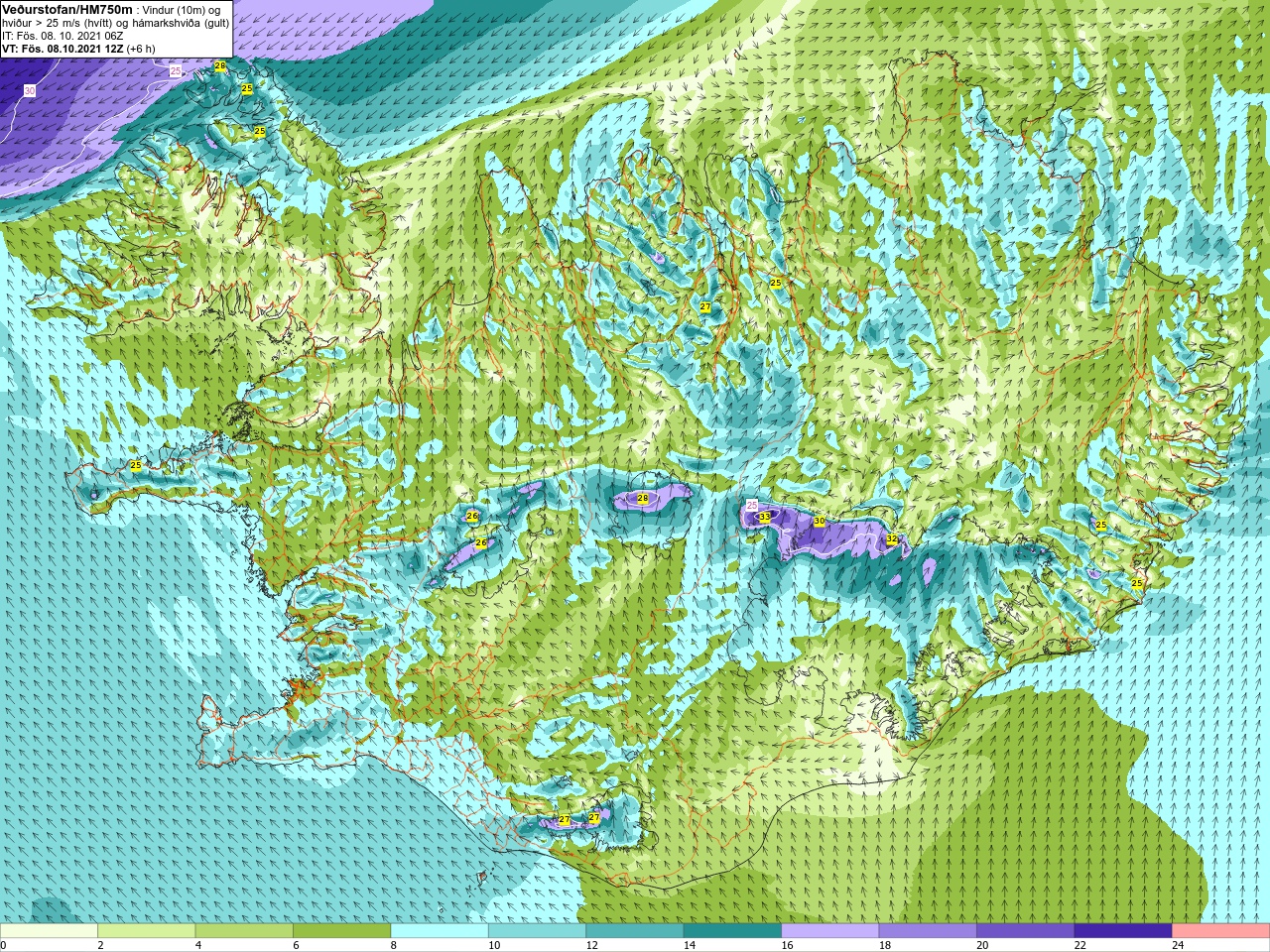Pick the 12–14 m/s teal legend swatch

coord(635,931)
